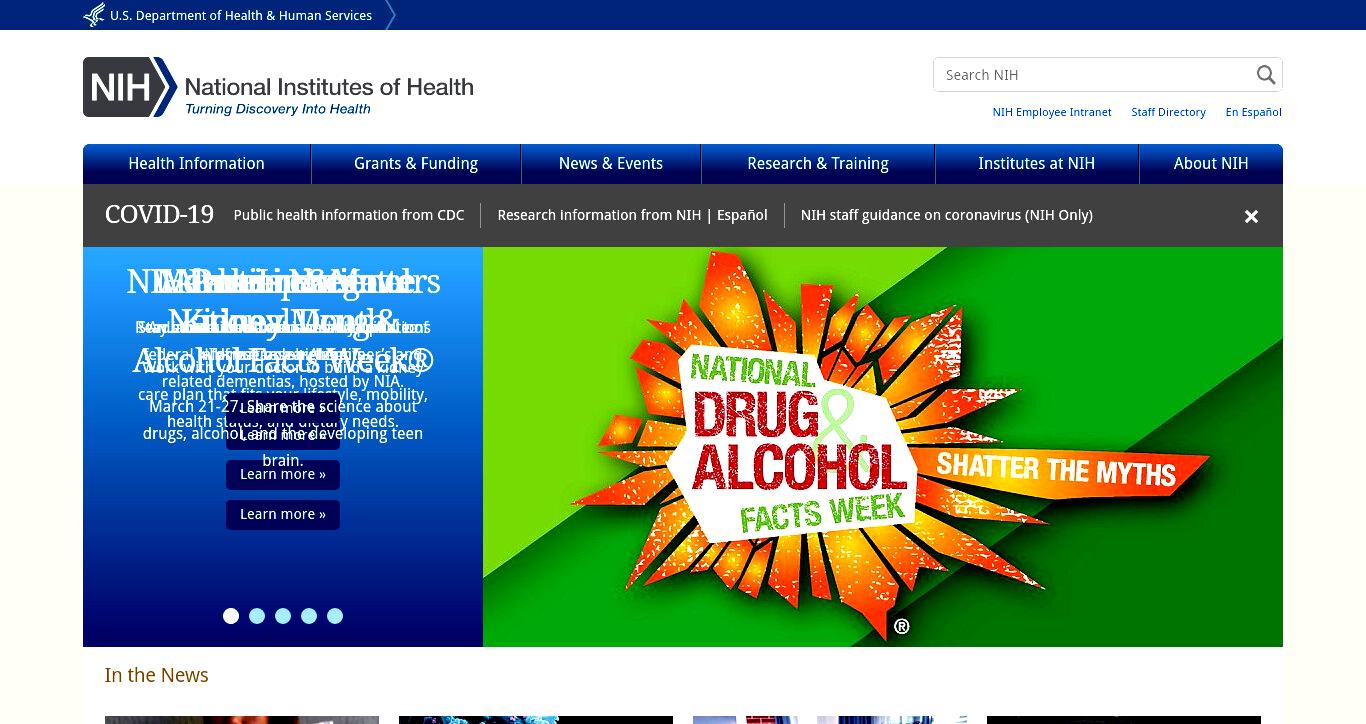Open NIH staff guidance on coronavirus link
1366x724 pixels.
(x=947, y=215)
